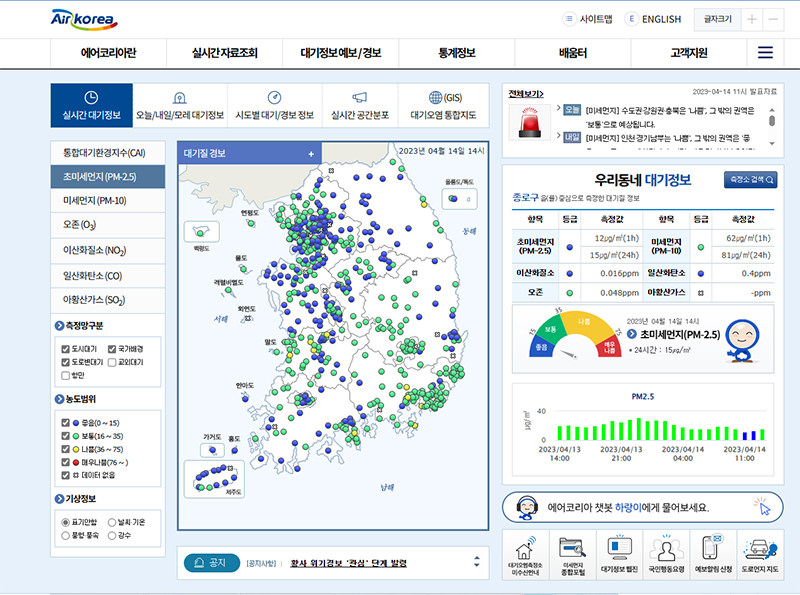Expand the 대기질 경보 panel plus
The height and width of the screenshot is (595, 800).
311,154
